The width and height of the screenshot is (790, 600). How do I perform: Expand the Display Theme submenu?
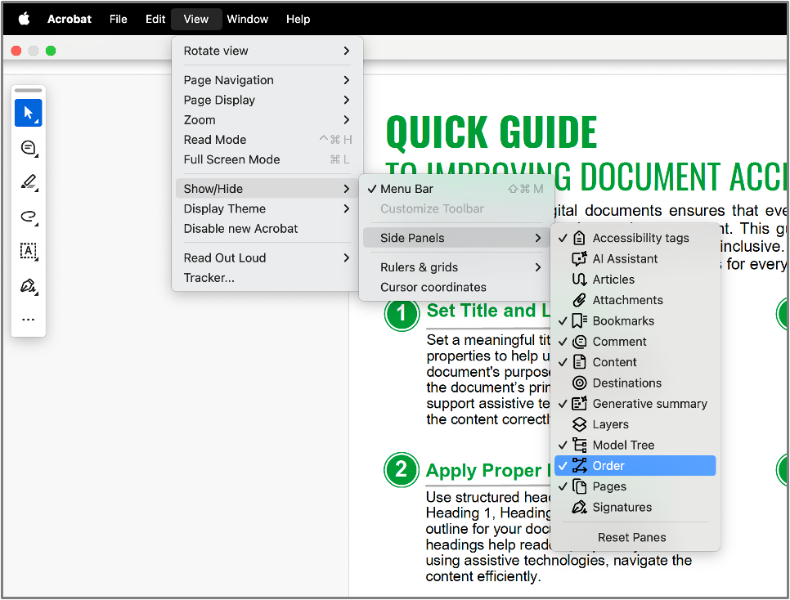[267, 209]
